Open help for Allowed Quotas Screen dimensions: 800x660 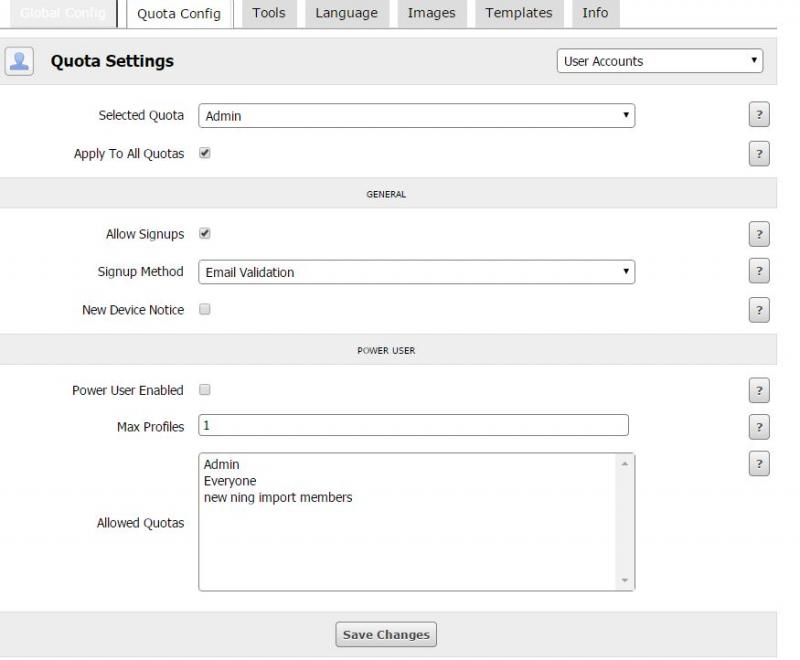click(759, 464)
